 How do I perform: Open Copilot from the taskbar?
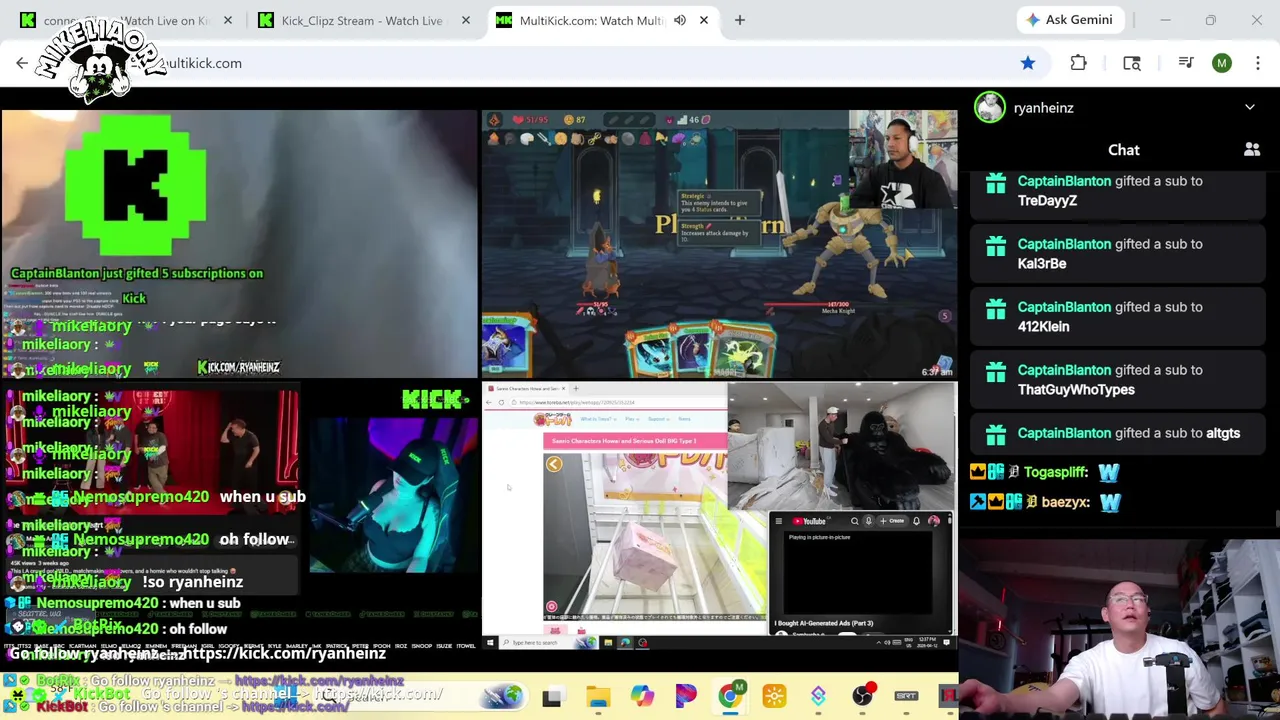pos(642,695)
